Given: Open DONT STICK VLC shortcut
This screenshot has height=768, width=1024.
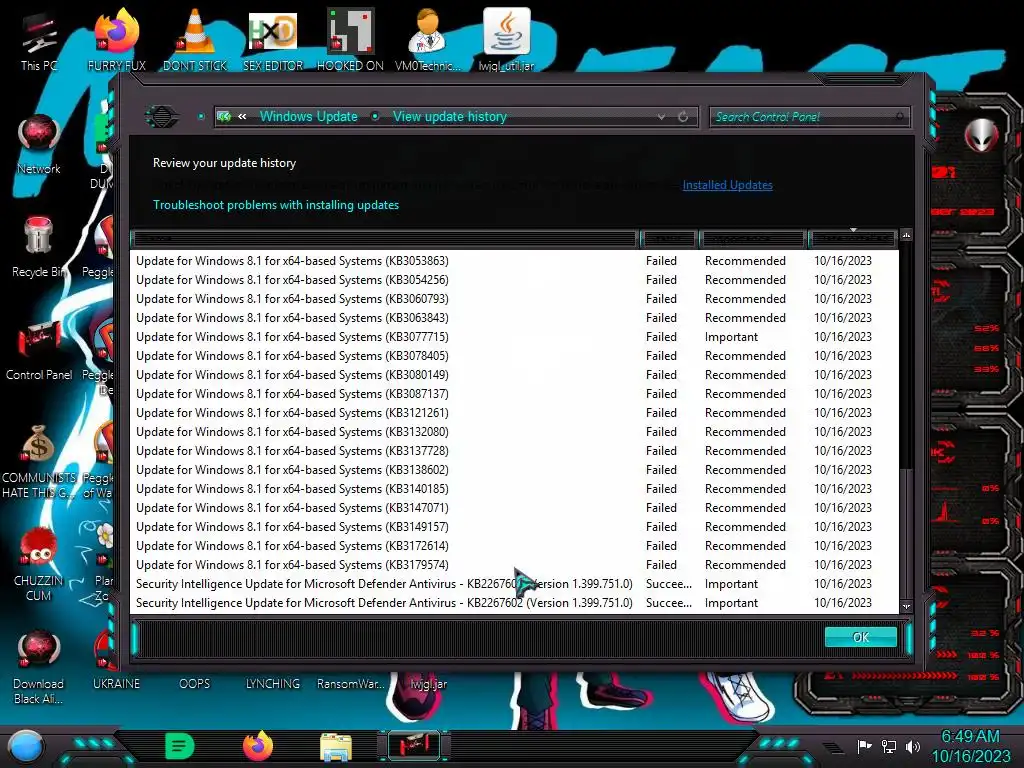Looking at the screenshot, I should (195, 39).
